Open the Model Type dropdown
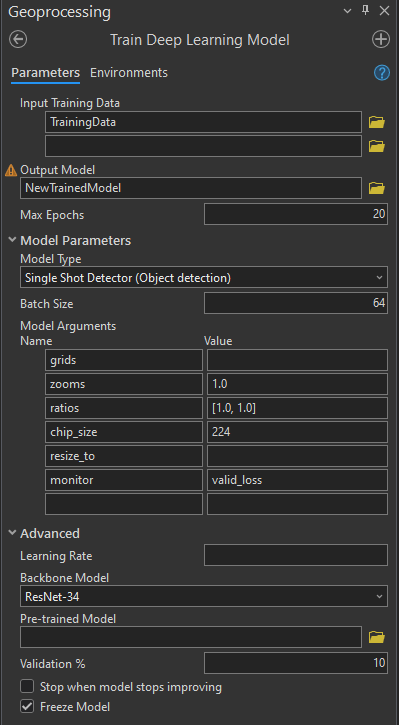The image size is (399, 725). 204,278
